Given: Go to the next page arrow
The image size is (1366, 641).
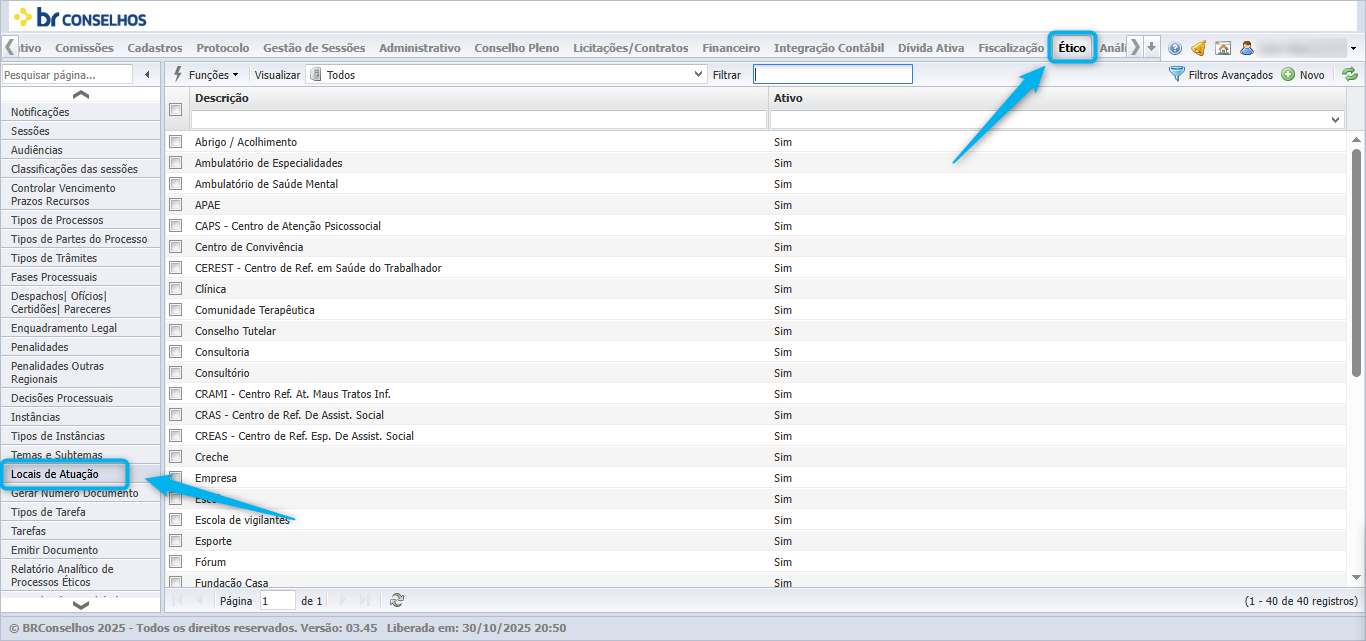Looking at the screenshot, I should (x=343, y=600).
